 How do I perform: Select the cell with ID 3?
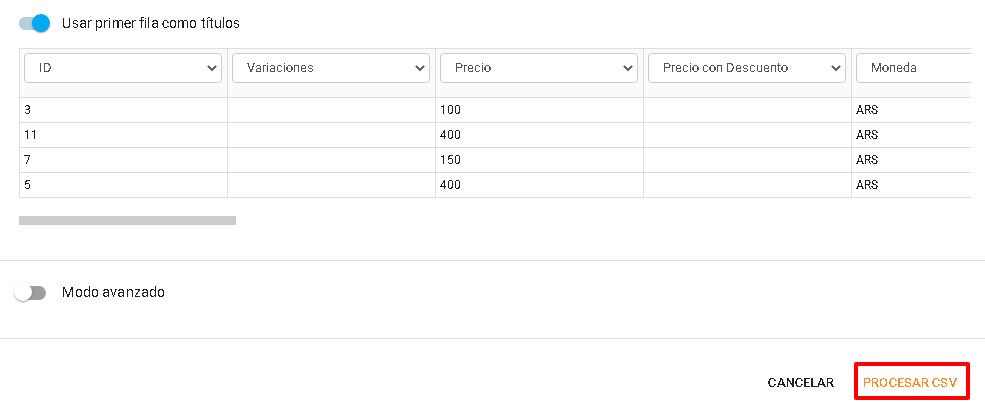123,110
